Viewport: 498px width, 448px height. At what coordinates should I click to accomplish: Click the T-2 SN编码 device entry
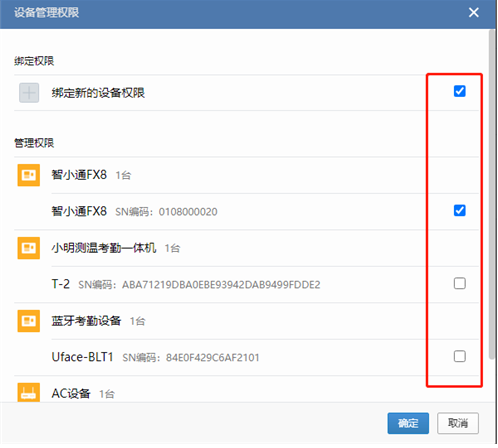tap(186, 284)
